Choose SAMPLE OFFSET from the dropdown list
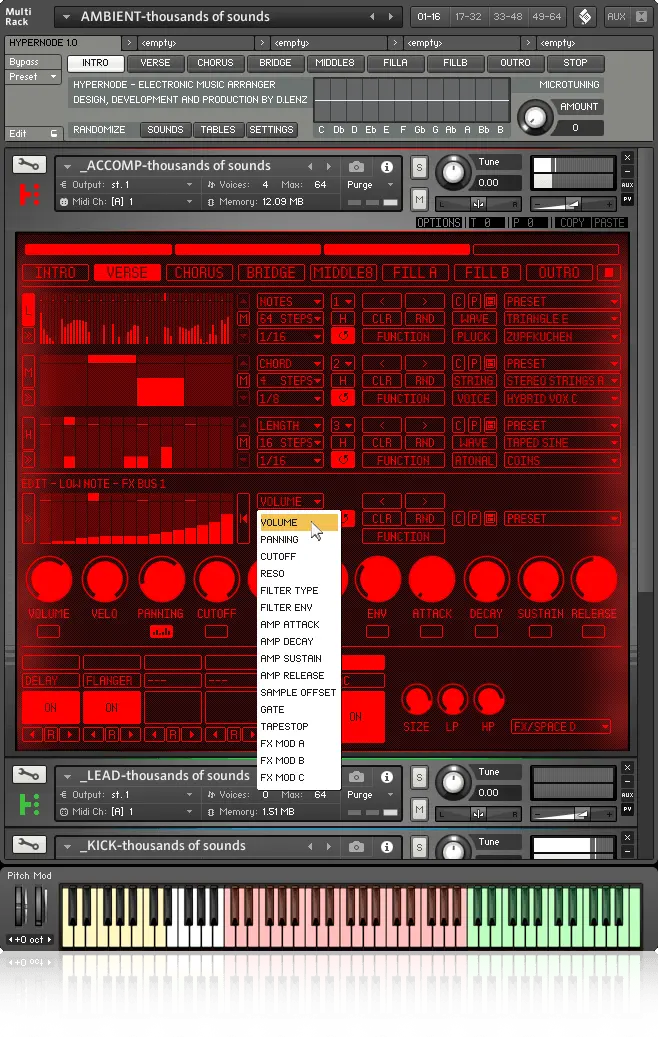Viewport: 658px width, 1053px height. tap(299, 692)
